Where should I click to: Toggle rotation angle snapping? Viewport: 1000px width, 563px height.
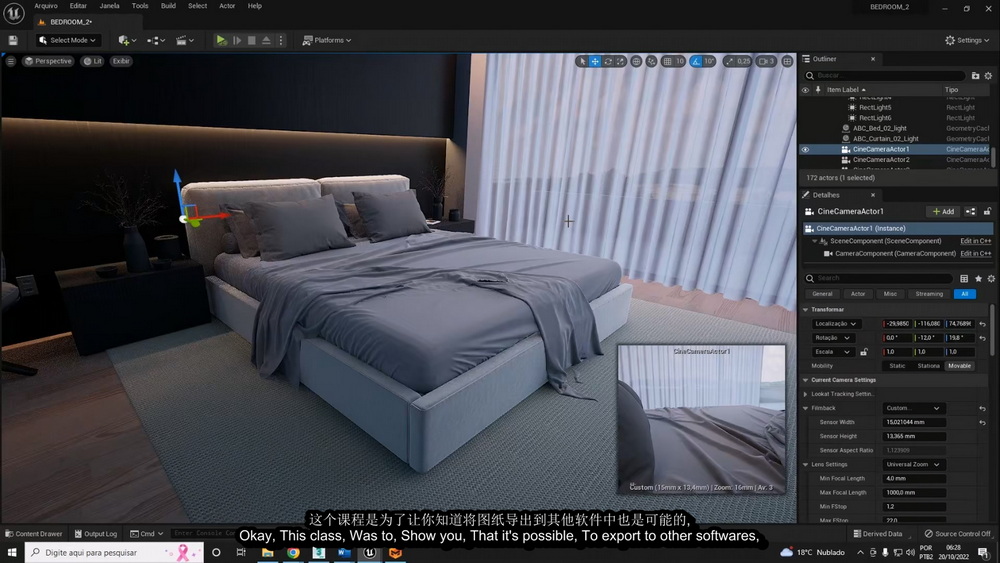point(696,61)
